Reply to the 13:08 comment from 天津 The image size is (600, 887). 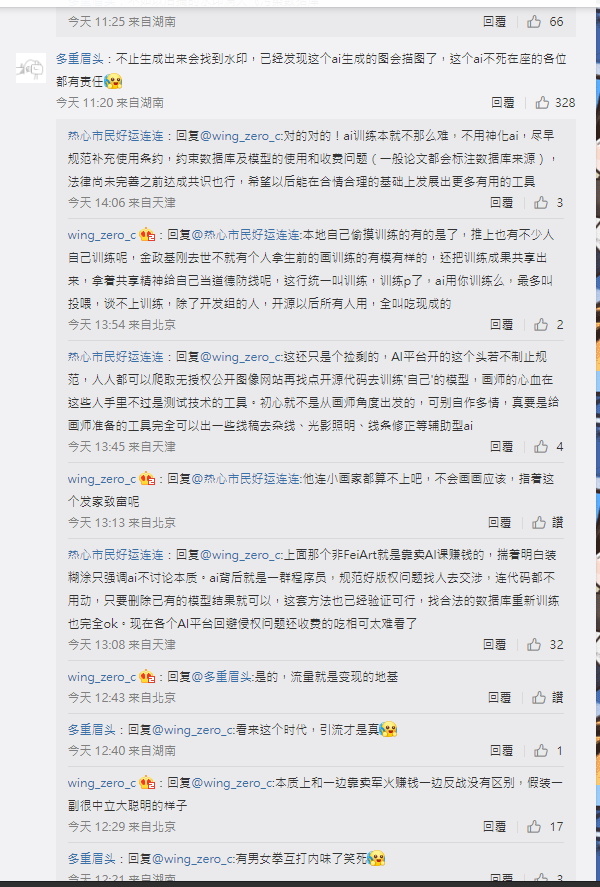tap(494, 645)
